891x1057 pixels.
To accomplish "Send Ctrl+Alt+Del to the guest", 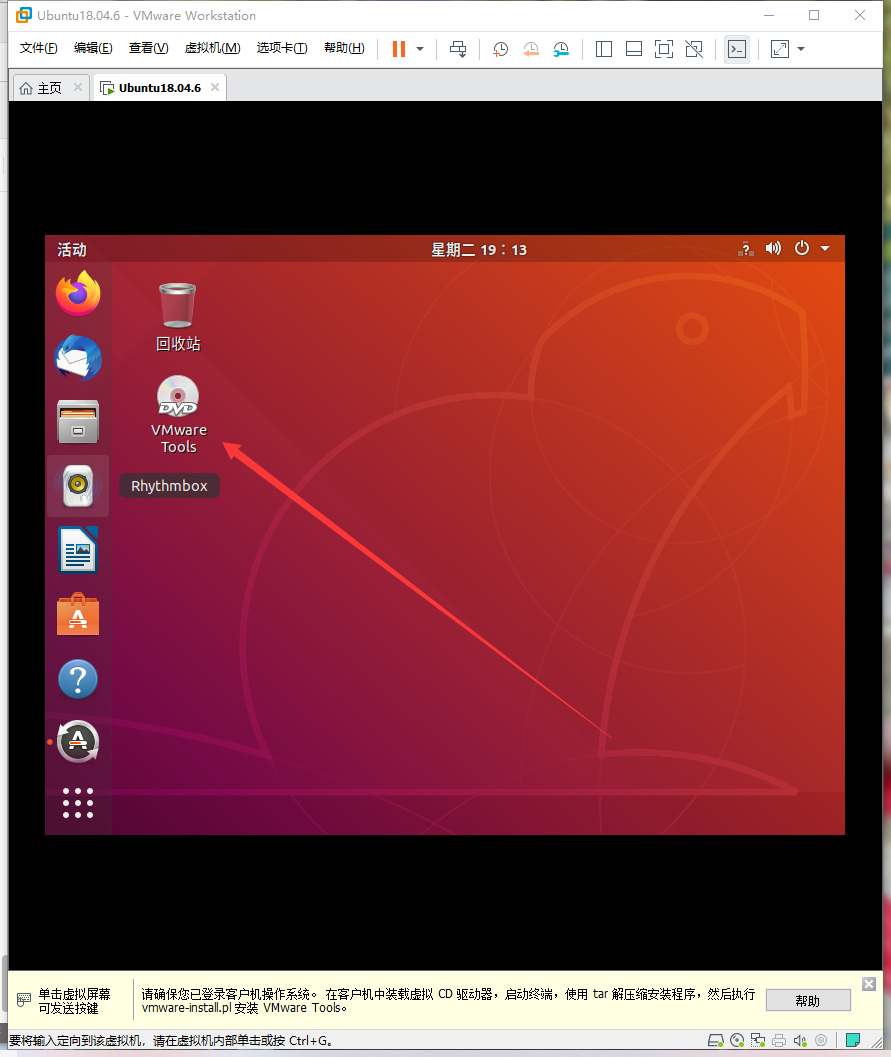I will point(459,49).
